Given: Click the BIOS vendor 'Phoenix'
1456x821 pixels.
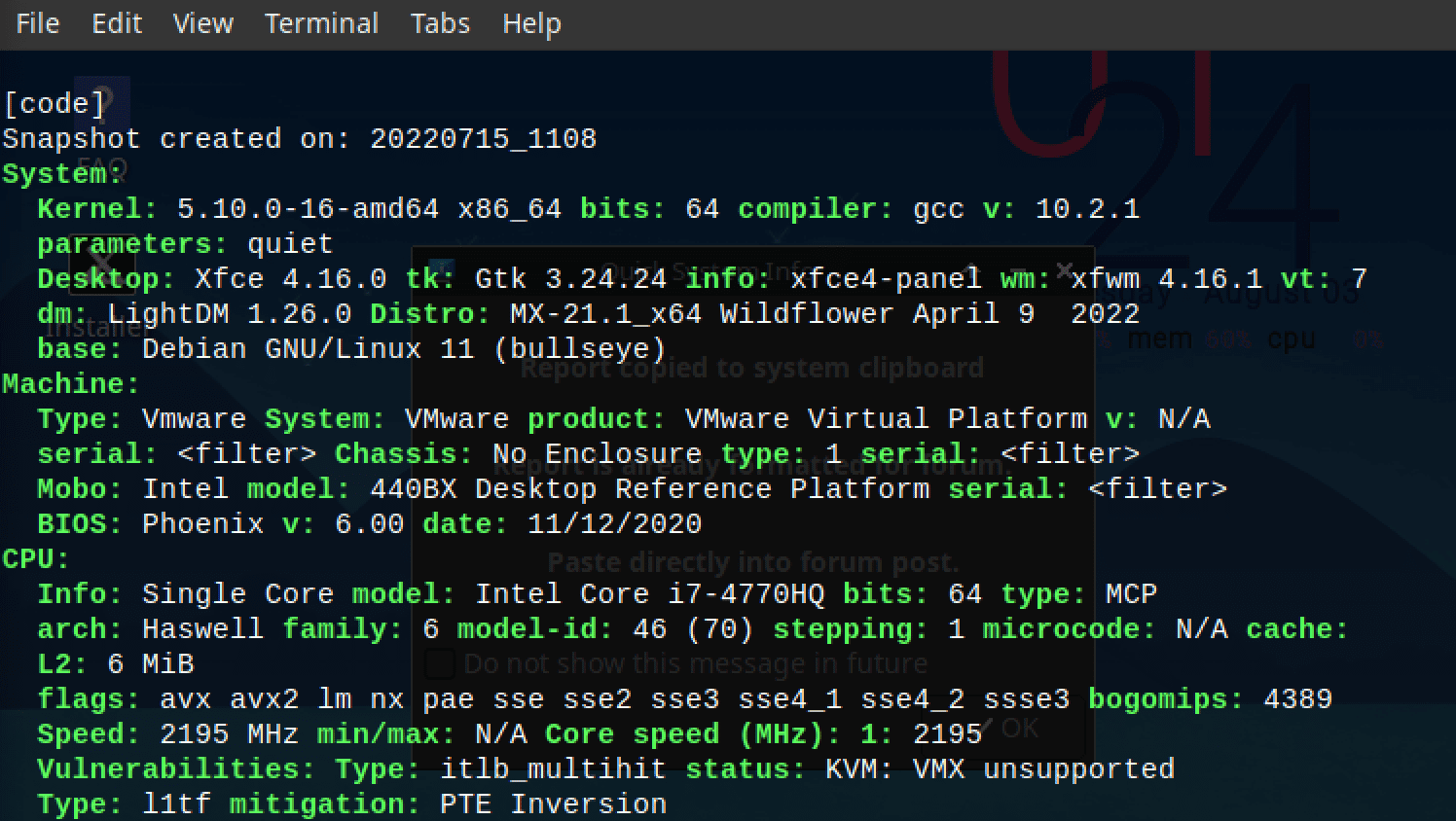Looking at the screenshot, I should (202, 524).
